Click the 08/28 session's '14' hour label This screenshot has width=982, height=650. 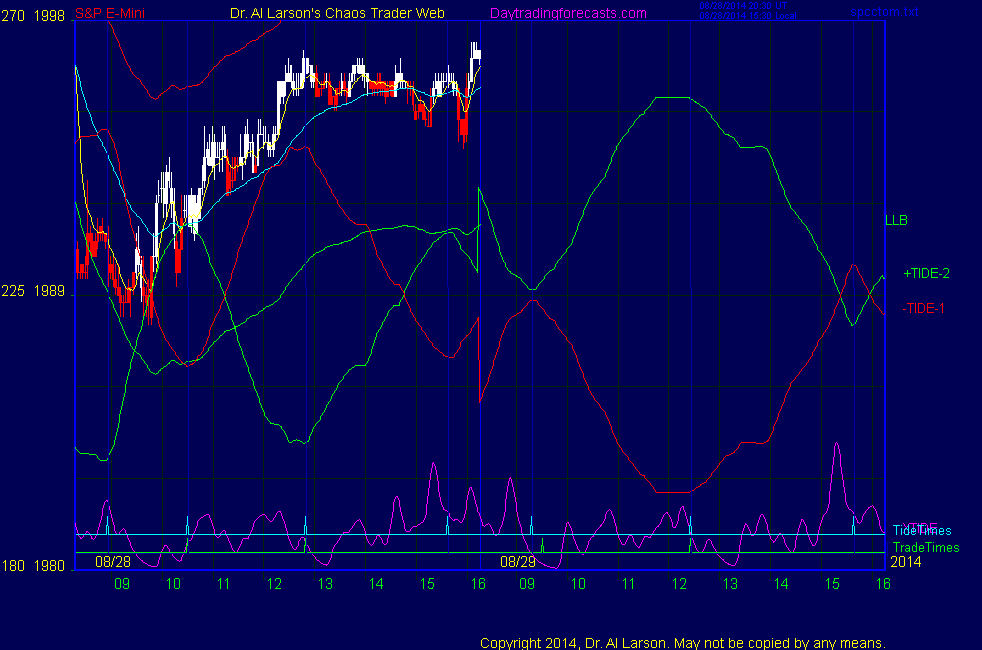[376, 584]
